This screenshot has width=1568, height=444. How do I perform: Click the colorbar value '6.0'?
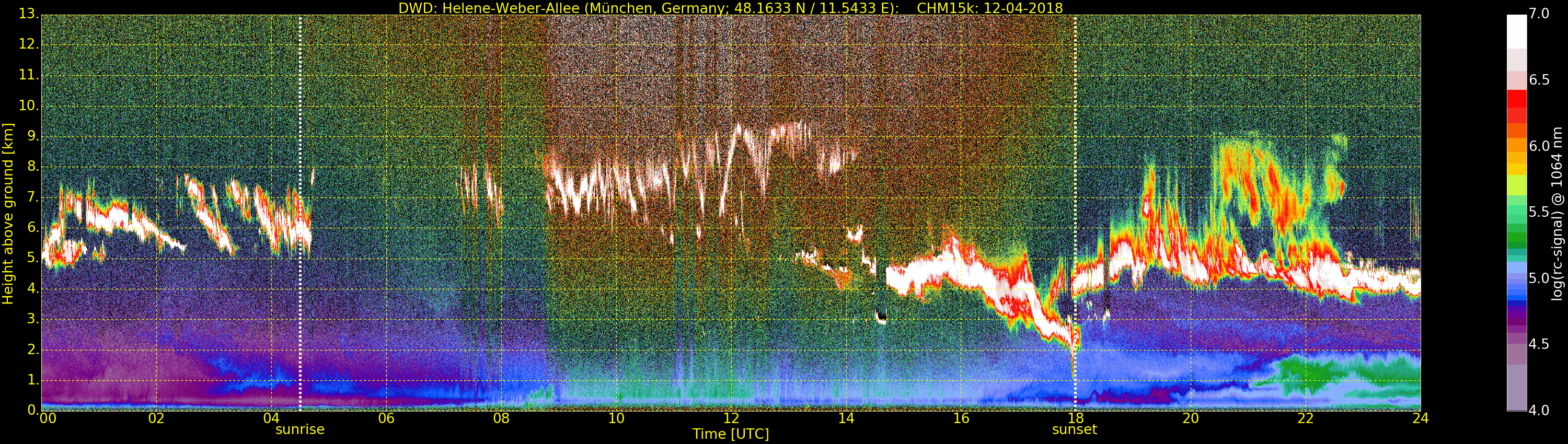click(1539, 146)
